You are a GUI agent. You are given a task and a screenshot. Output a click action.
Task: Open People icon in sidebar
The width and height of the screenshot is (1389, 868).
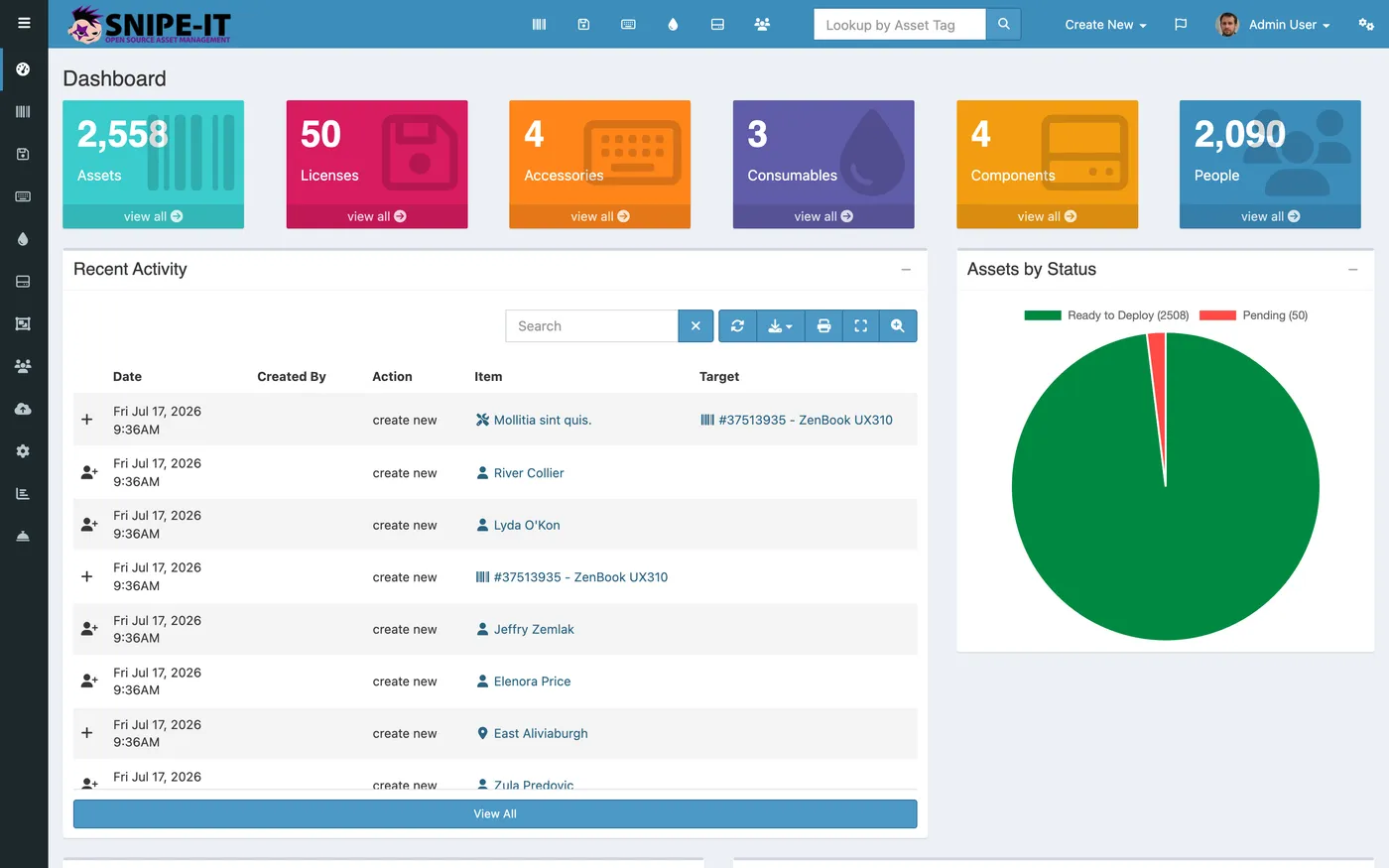(23, 366)
